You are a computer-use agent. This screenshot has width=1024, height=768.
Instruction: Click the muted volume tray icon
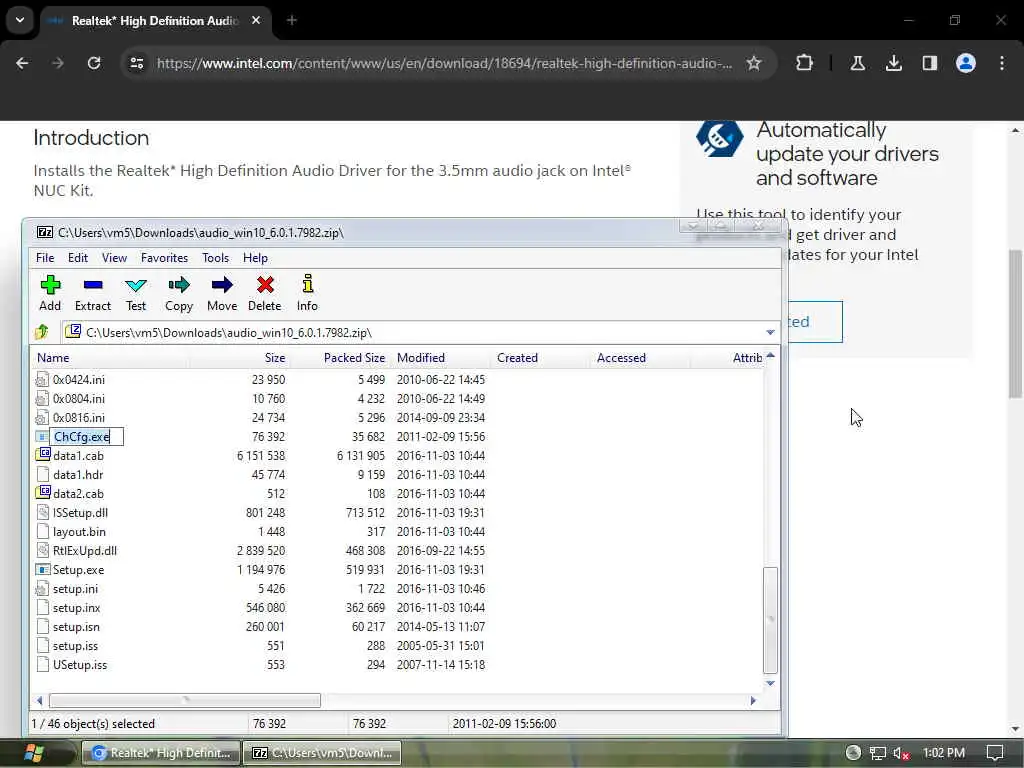(901, 753)
